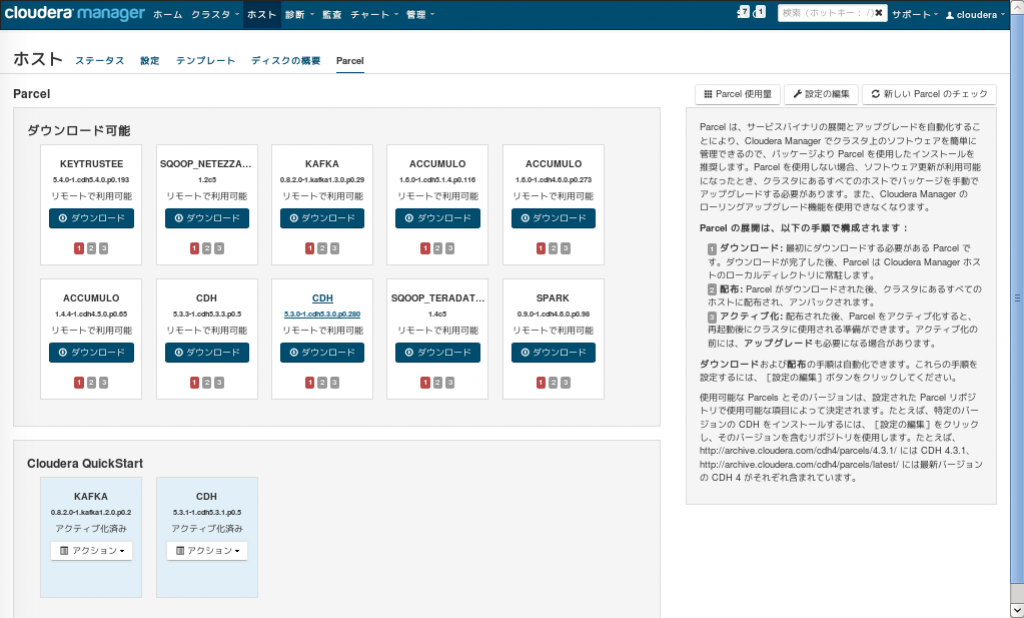This screenshot has width=1024, height=618.
Task: Click the Cloudera QuickStart heading
Action: click(x=85, y=464)
